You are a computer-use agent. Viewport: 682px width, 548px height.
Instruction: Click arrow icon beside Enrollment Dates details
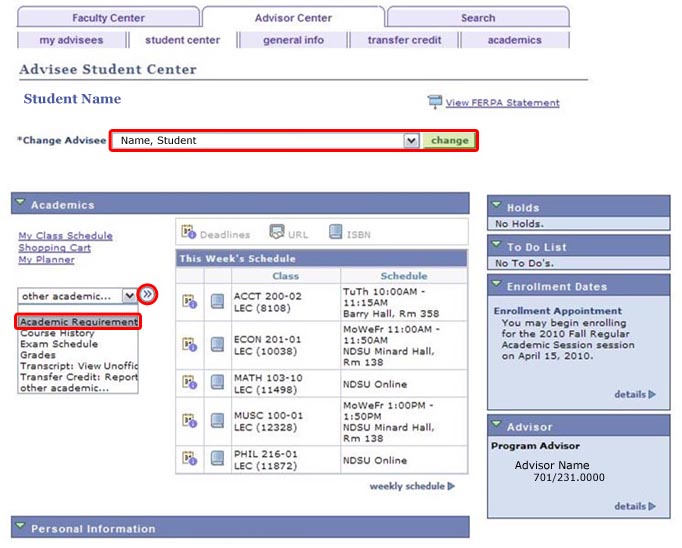pyautogui.click(x=652, y=394)
